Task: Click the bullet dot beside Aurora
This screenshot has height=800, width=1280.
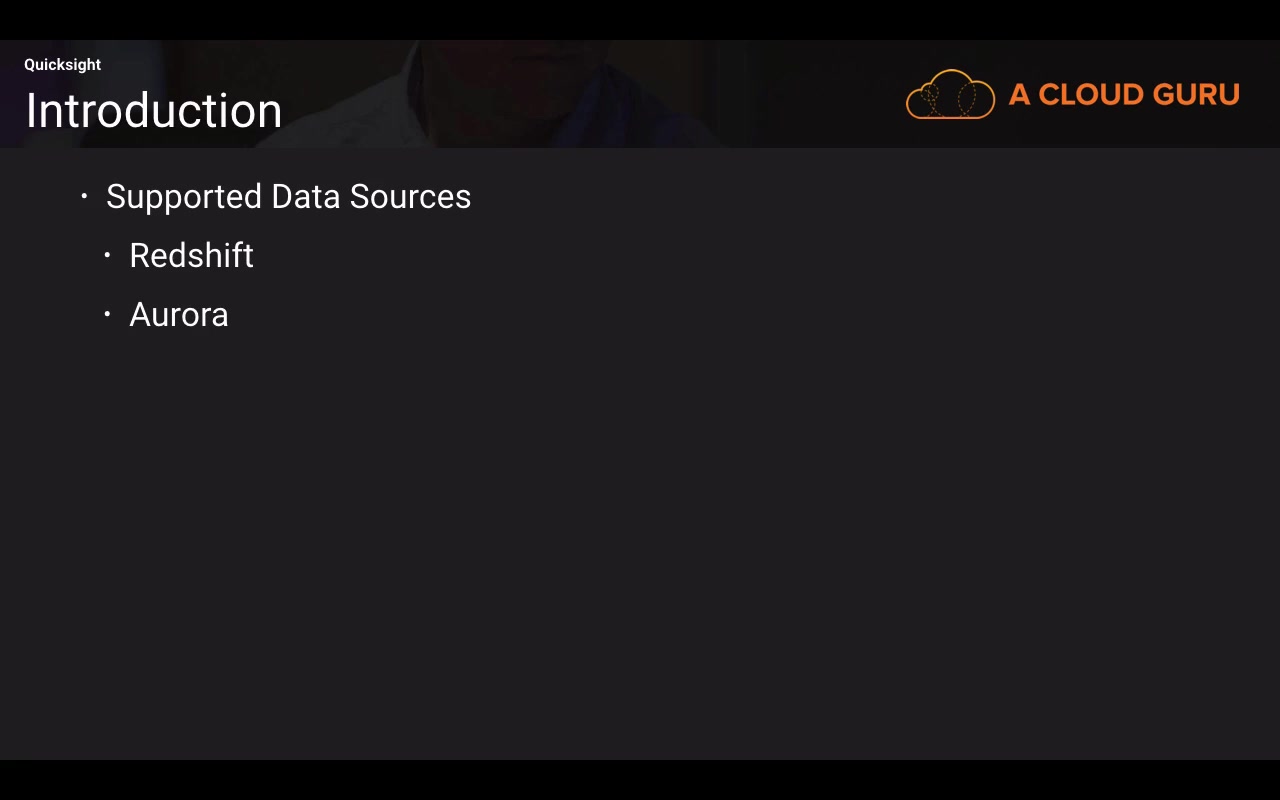Action: pyautogui.click(x=107, y=315)
